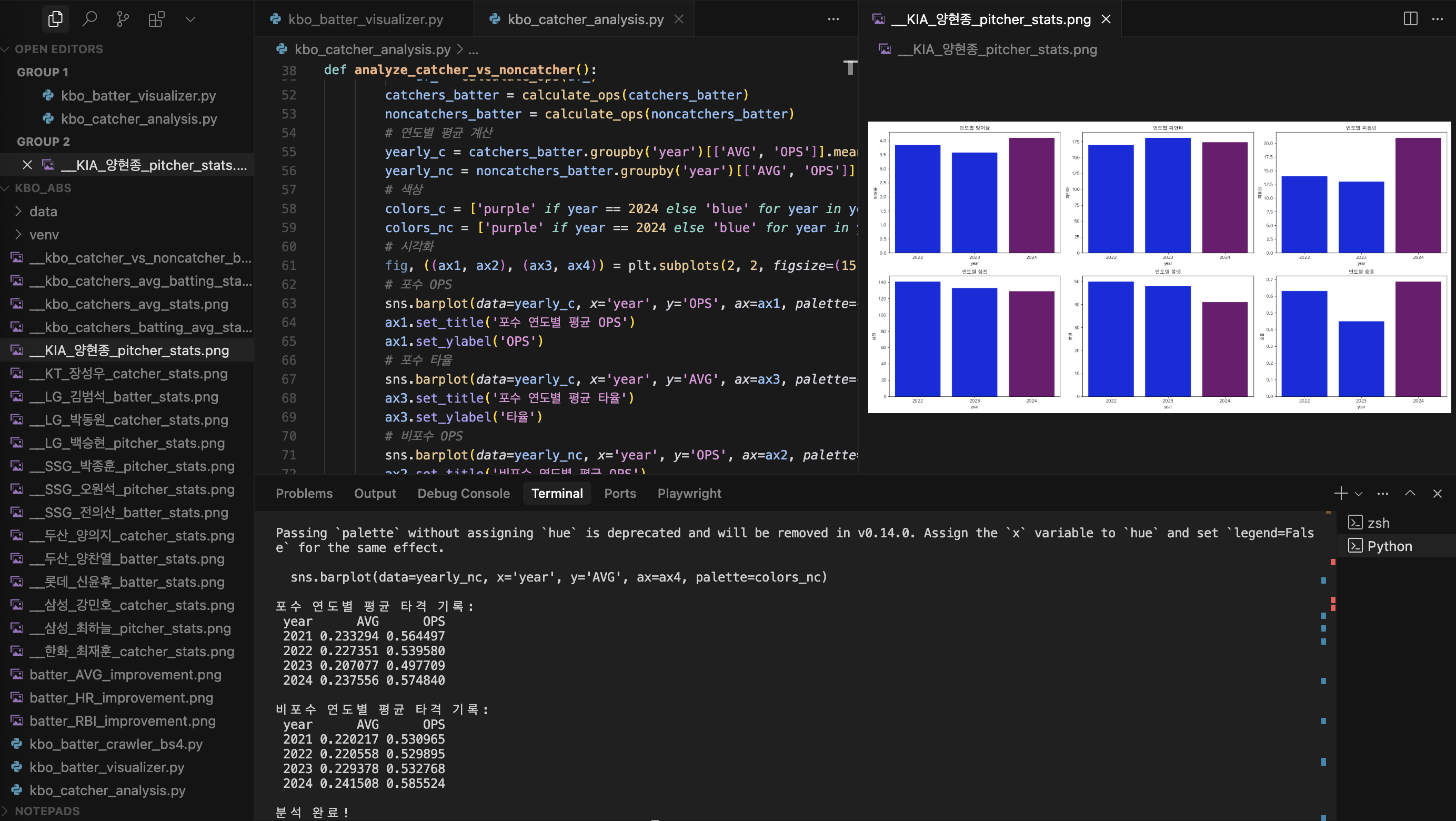This screenshot has width=1456, height=821.
Task: Click the split editor layout icon
Action: coord(1410,18)
